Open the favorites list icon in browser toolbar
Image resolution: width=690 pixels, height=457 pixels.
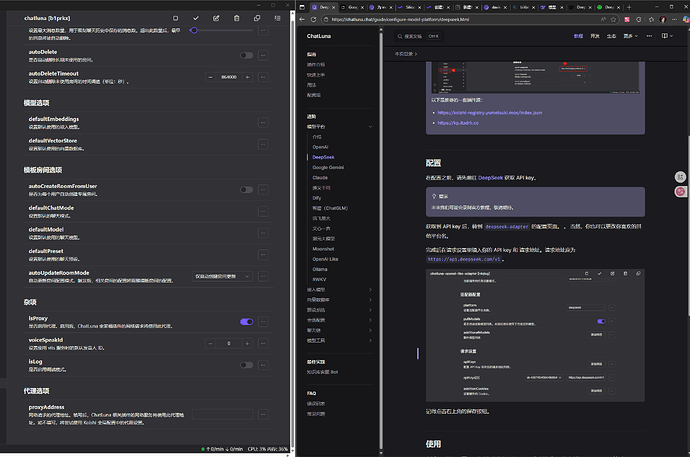tap(651, 19)
